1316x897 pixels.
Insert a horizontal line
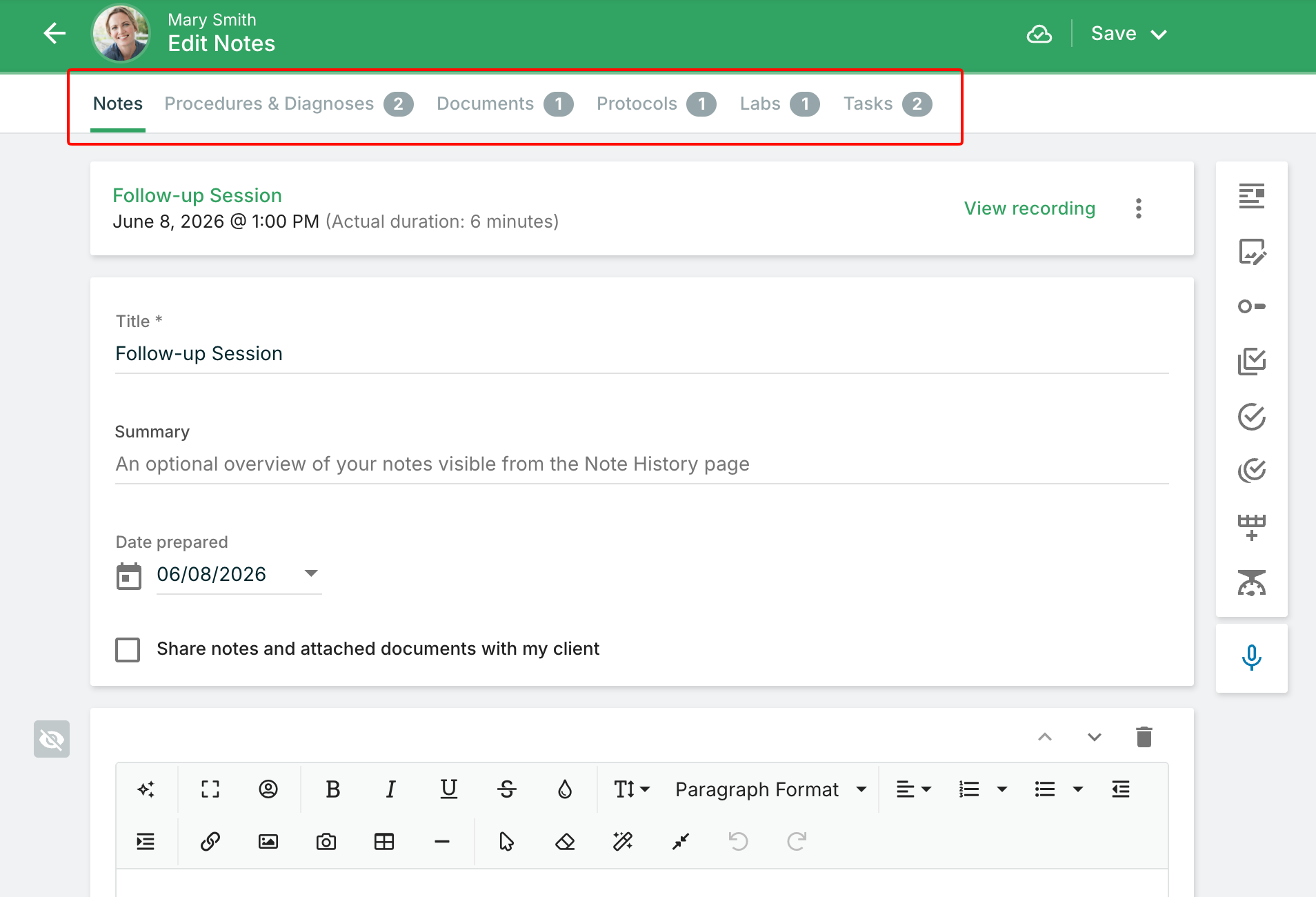click(442, 842)
